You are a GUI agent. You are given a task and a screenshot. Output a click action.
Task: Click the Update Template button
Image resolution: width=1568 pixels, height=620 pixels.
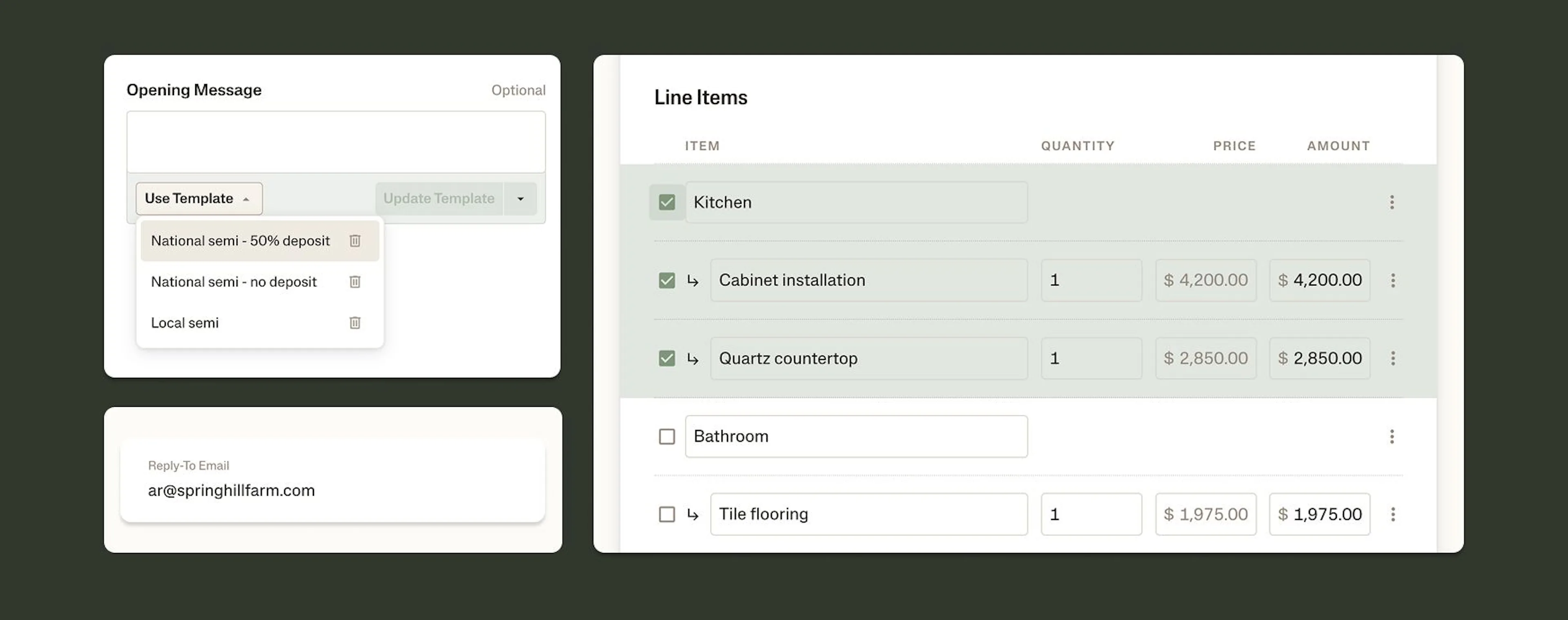click(439, 198)
